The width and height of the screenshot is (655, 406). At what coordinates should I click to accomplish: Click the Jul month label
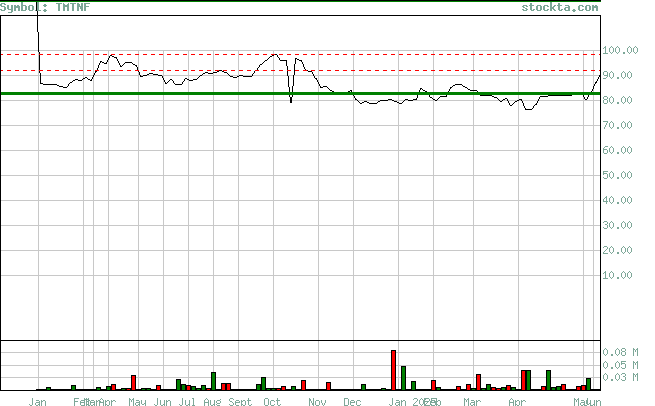[187, 402]
